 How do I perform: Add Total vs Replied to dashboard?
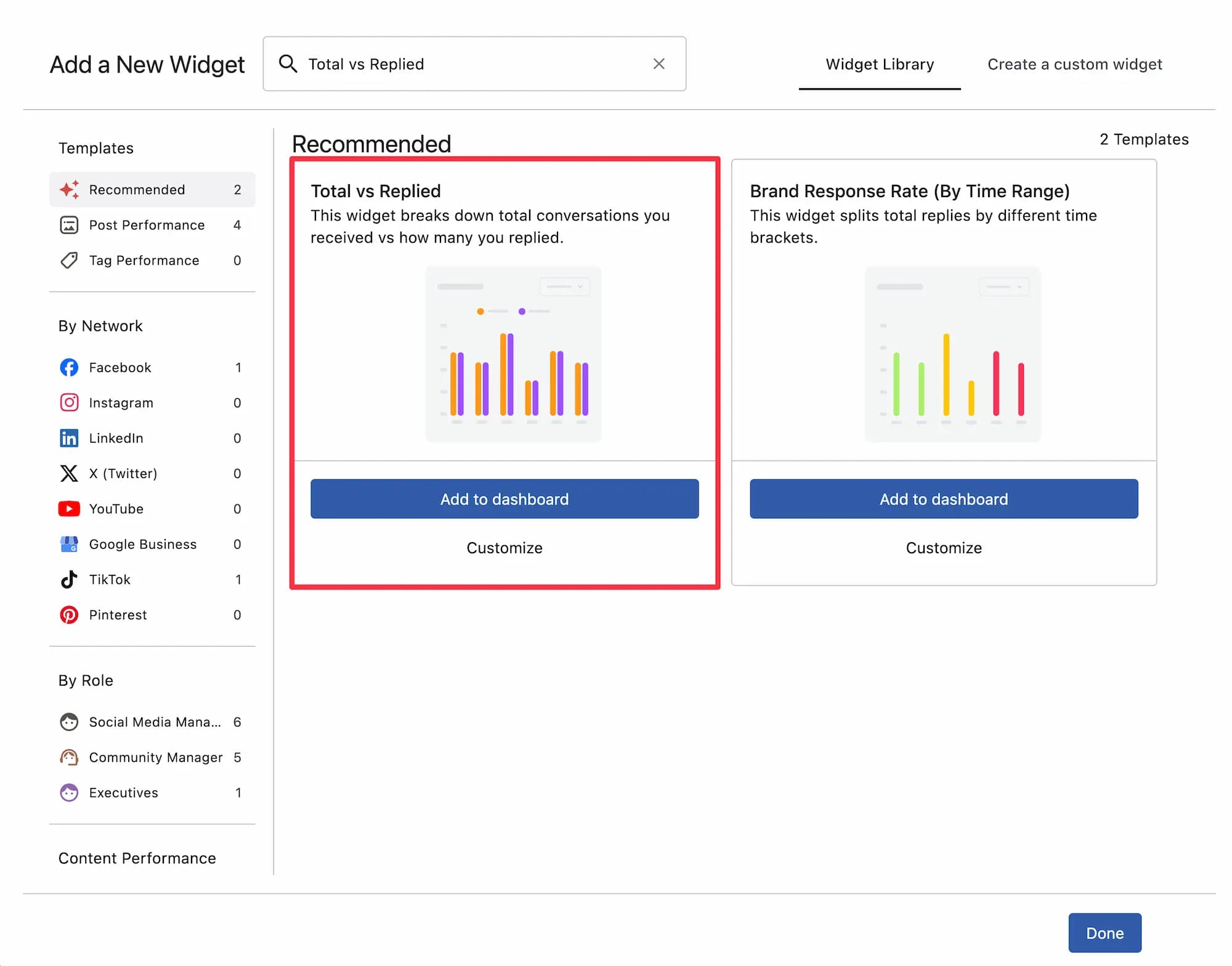[504, 499]
